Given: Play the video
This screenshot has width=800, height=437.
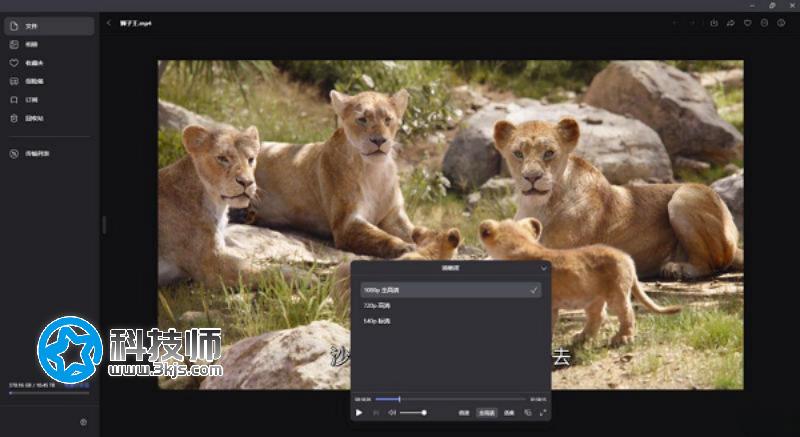Looking at the screenshot, I should (x=359, y=413).
